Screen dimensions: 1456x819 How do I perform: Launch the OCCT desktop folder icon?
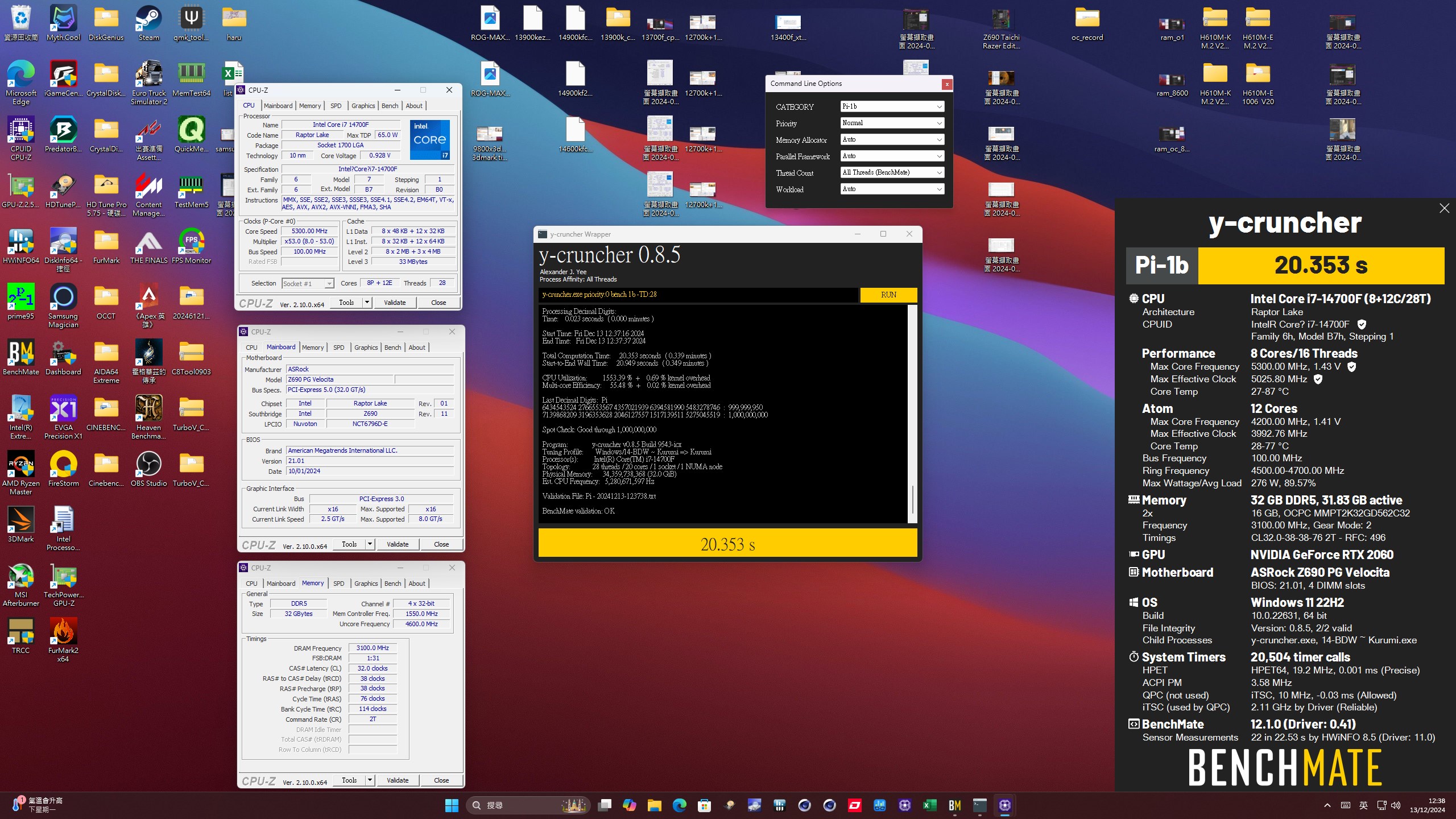pyautogui.click(x=106, y=301)
